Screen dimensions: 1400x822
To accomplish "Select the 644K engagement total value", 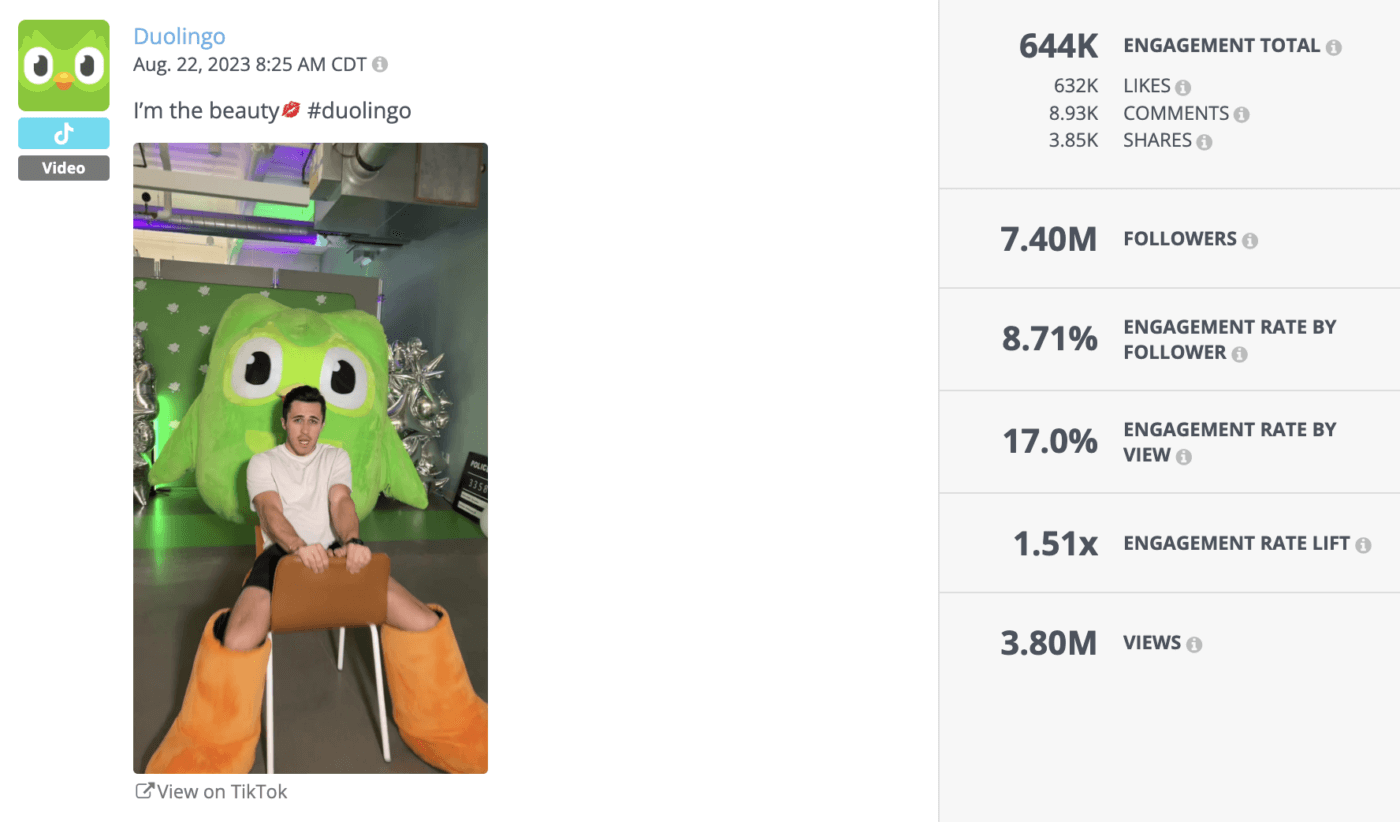I will click(x=1058, y=45).
